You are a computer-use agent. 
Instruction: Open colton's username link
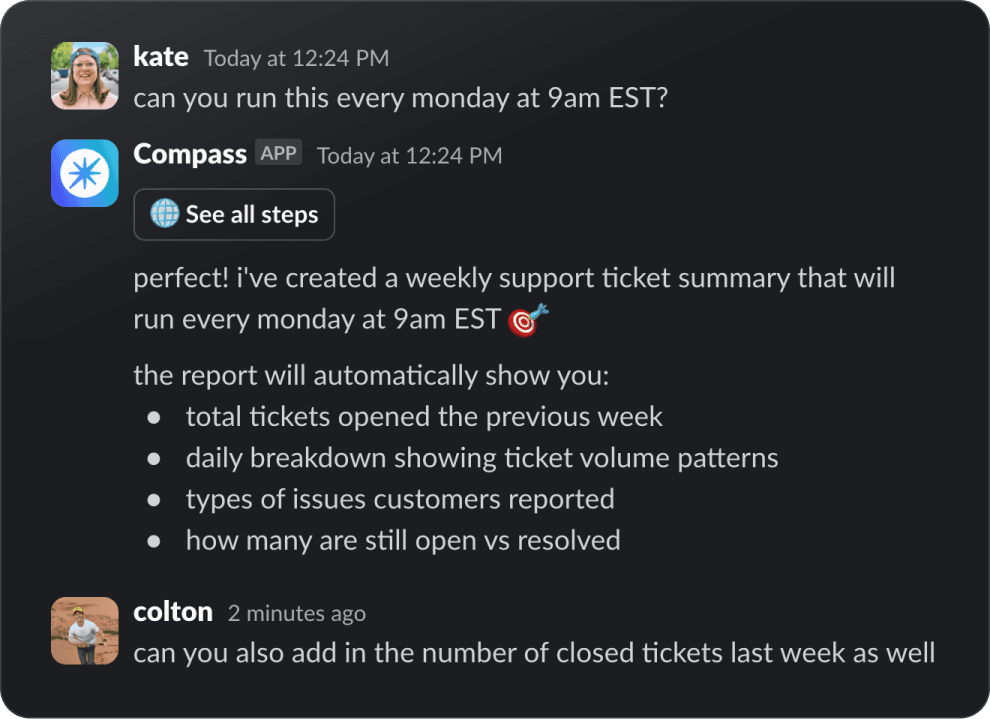[x=173, y=610]
